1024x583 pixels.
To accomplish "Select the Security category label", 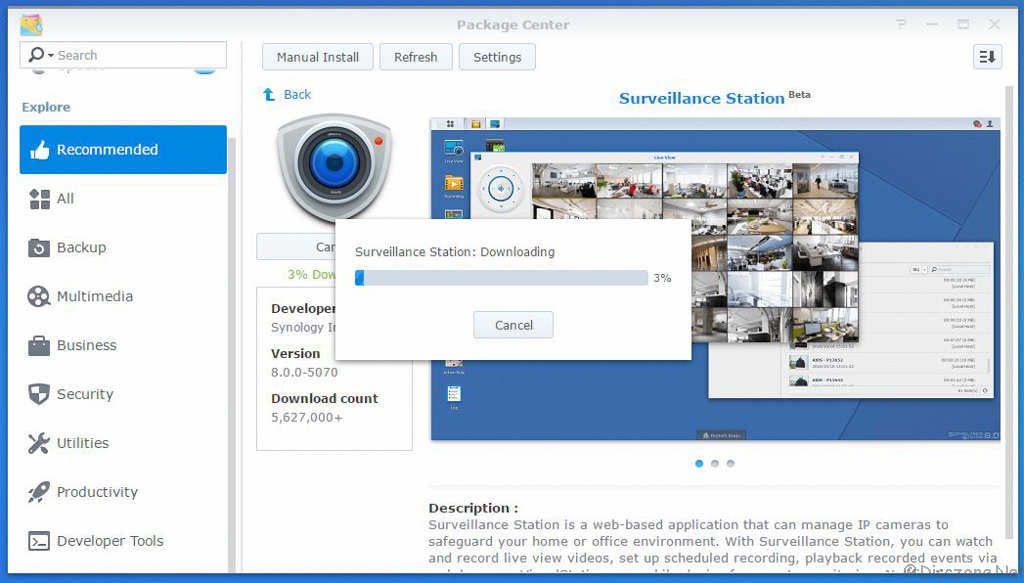I will click(x=85, y=394).
